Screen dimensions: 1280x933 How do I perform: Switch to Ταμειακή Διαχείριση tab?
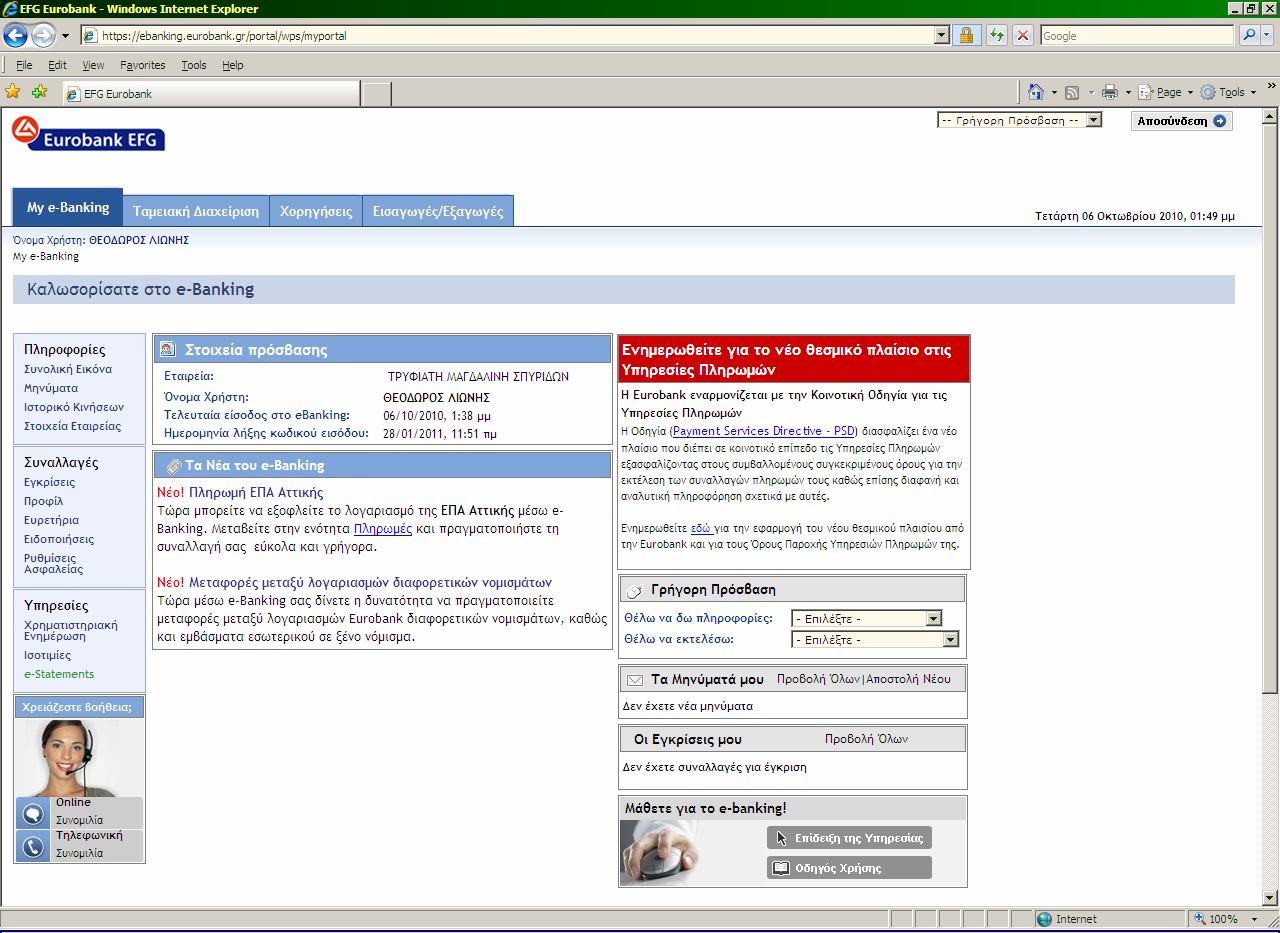tap(196, 211)
